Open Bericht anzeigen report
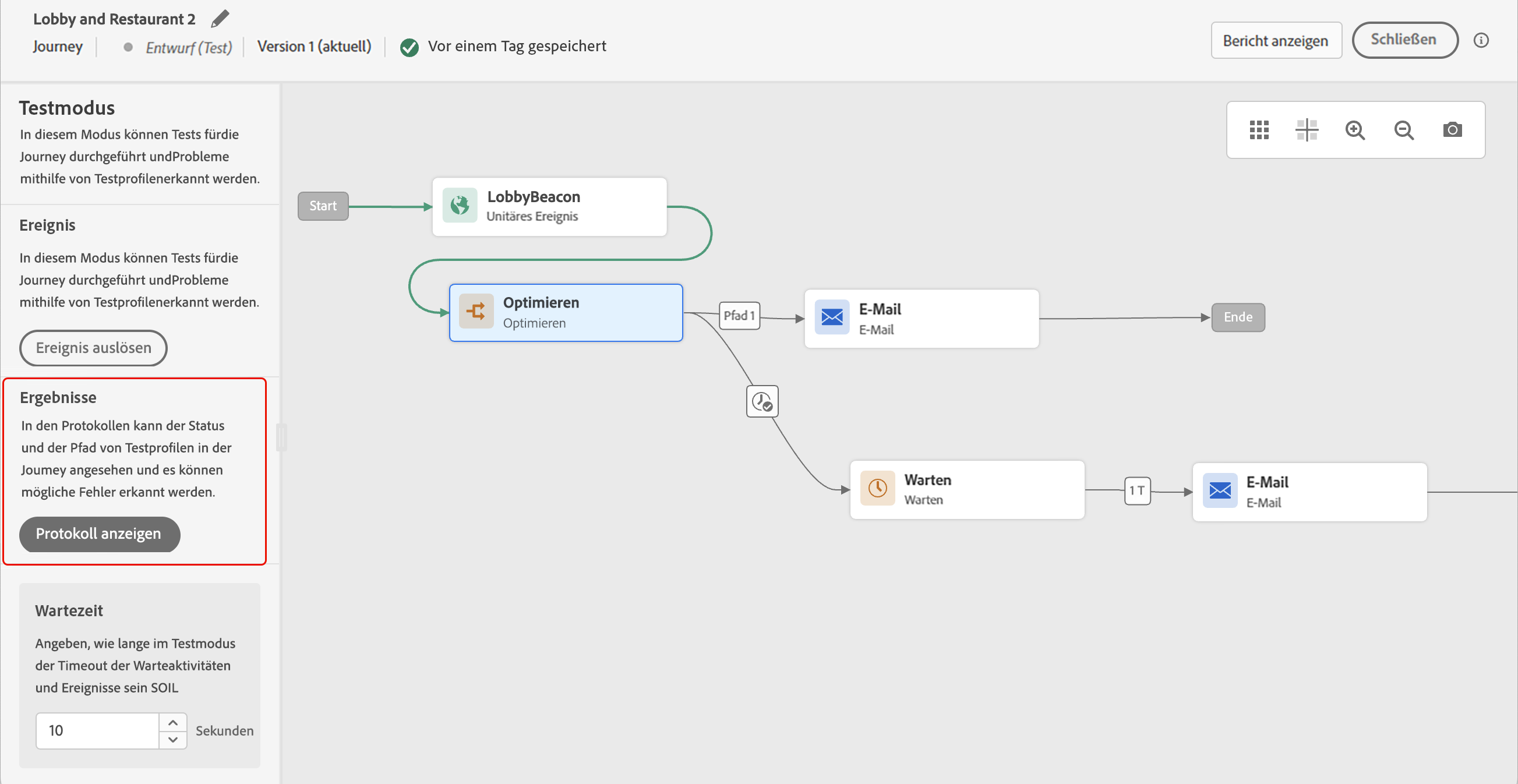Image resolution: width=1518 pixels, height=784 pixels. click(1276, 41)
